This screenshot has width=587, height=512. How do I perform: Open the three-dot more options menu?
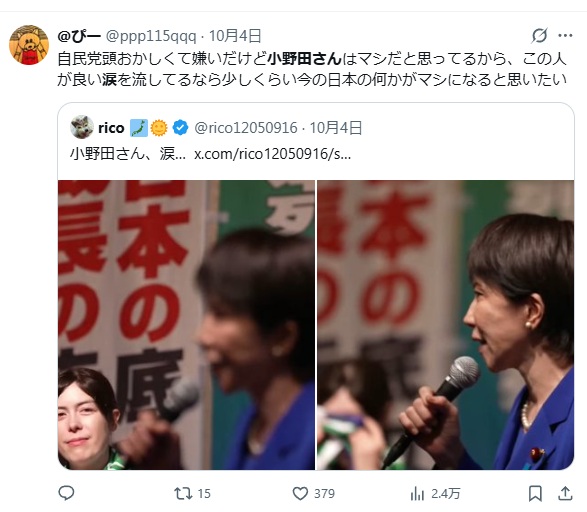565,36
